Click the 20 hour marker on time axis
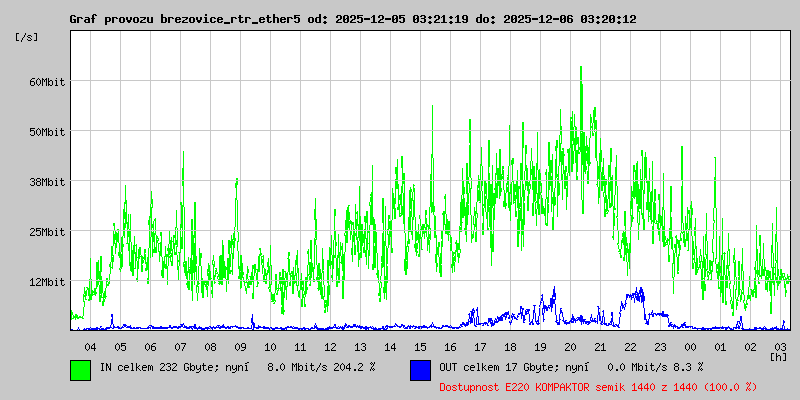Viewport: 800px width, 400px height. tap(570, 346)
